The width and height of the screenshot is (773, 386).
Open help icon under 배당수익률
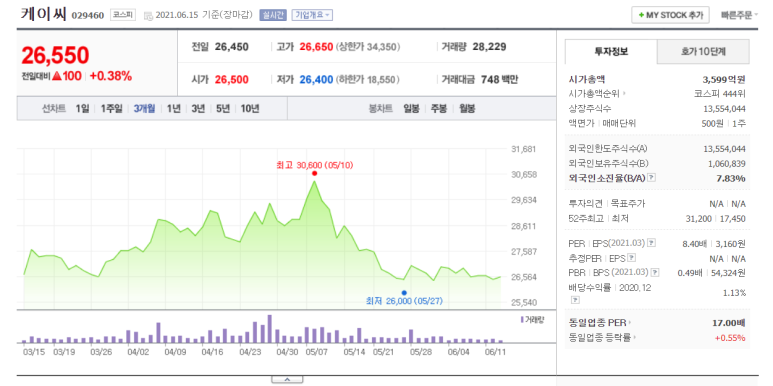tap(574, 300)
